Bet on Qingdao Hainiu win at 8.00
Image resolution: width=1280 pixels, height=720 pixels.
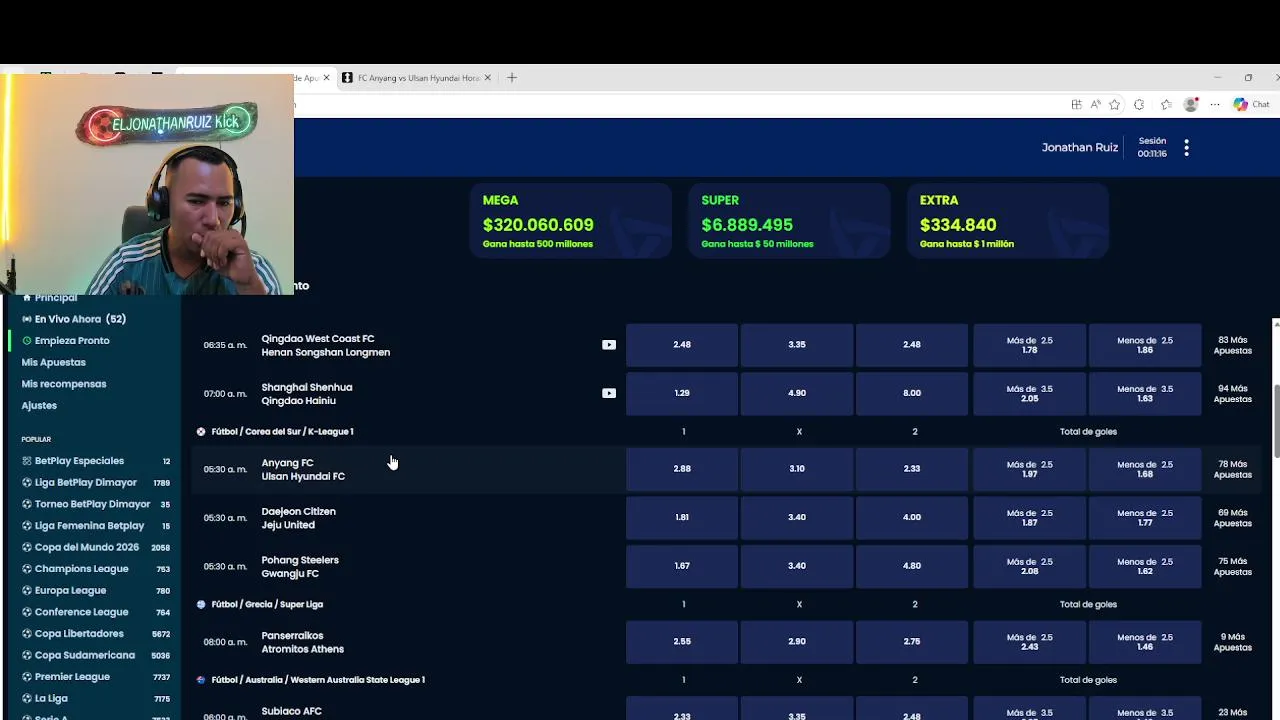click(x=912, y=393)
